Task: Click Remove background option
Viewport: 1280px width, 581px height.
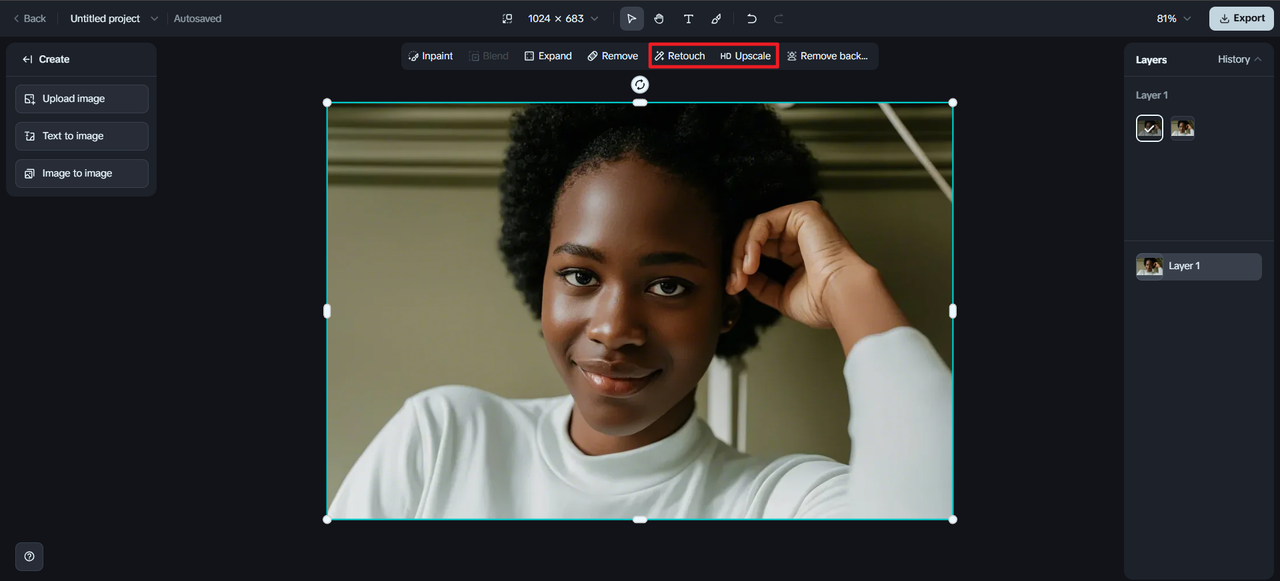Action: pos(827,56)
